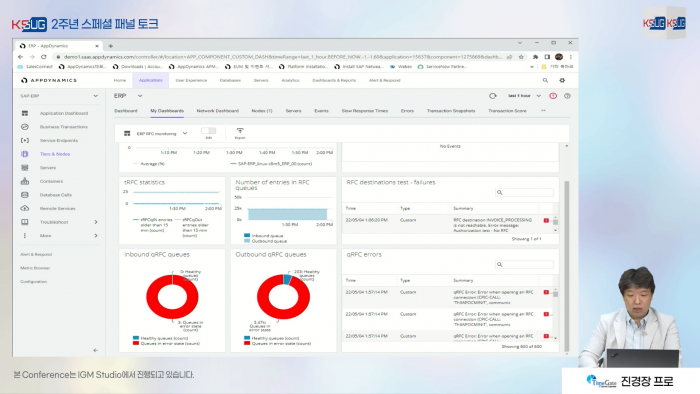Switch to the Nodes (1) tab
The image size is (700, 394).
pyautogui.click(x=262, y=111)
